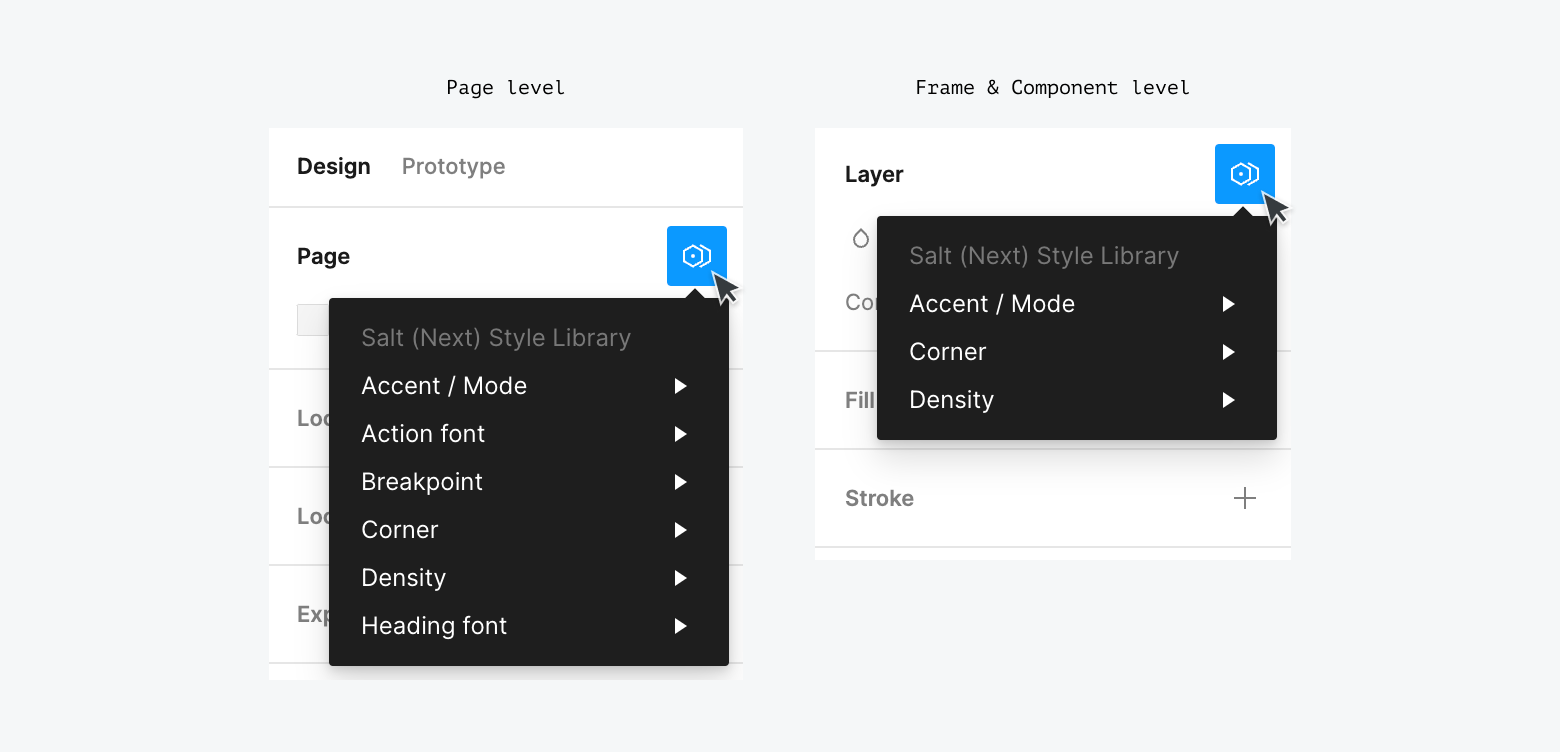
Task: Open the Corner submenu in the page-level menu
Action: tap(681, 530)
